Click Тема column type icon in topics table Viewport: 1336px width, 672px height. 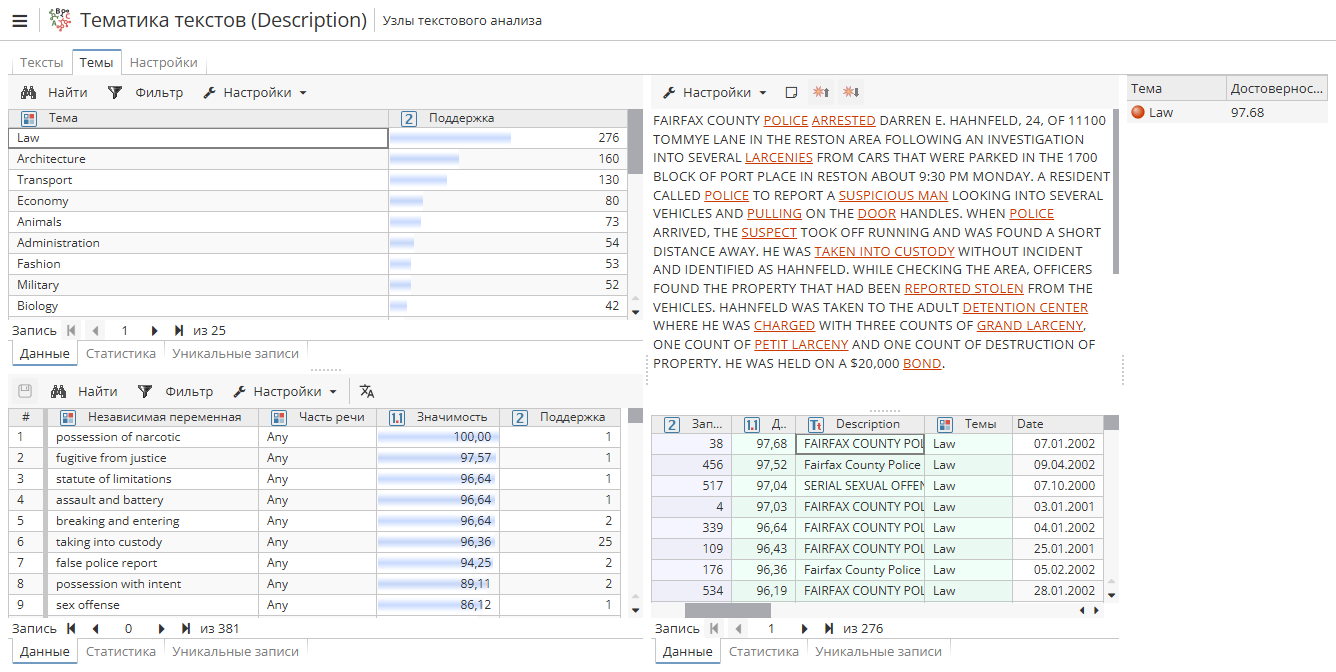[28, 118]
